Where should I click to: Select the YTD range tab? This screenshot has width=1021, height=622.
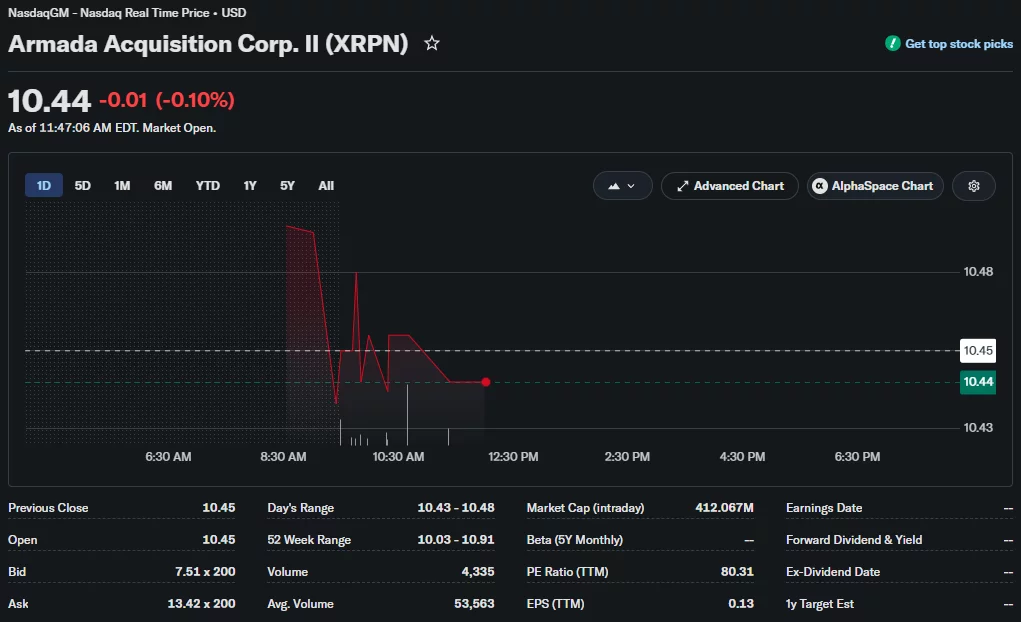pos(208,186)
